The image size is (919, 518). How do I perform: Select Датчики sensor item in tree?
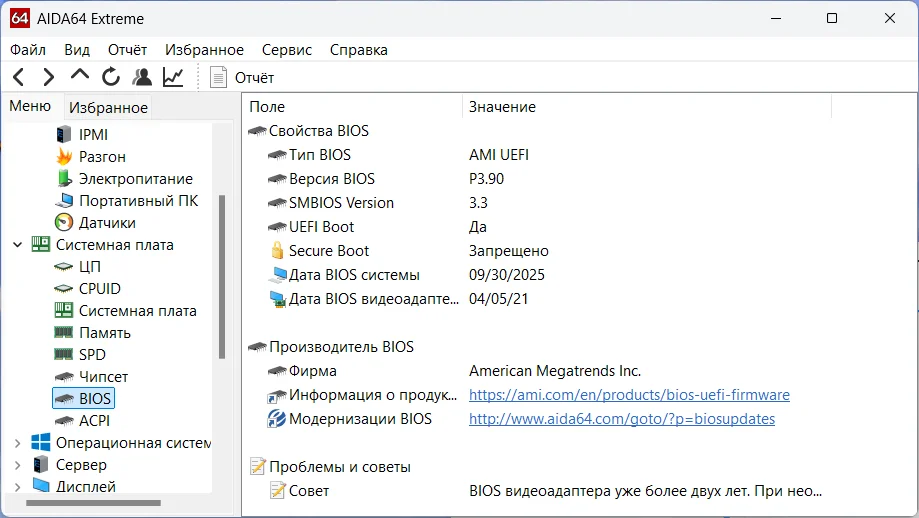[107, 223]
